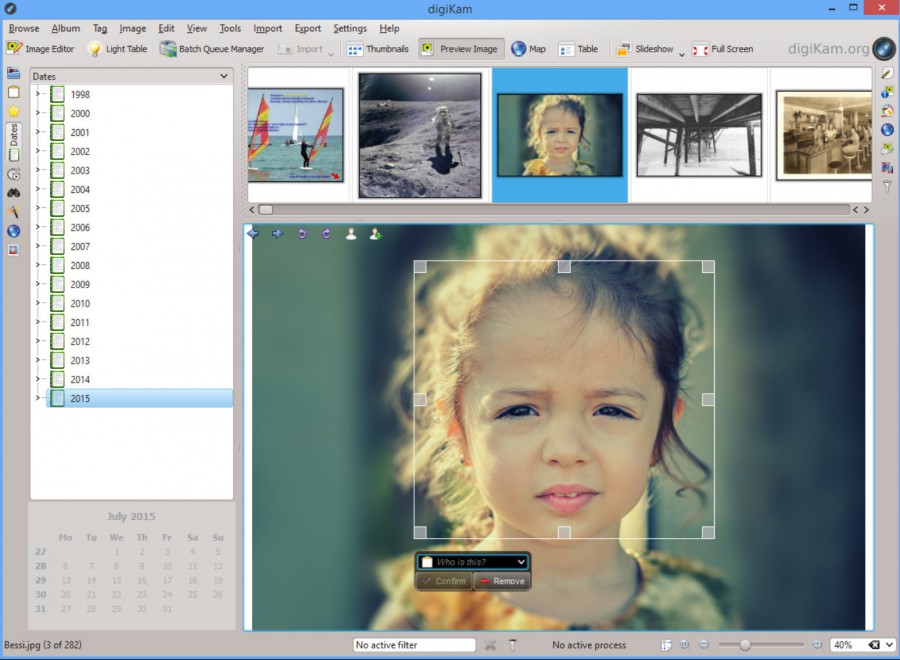
Task: Switch to Thumbnails view
Action: click(384, 48)
